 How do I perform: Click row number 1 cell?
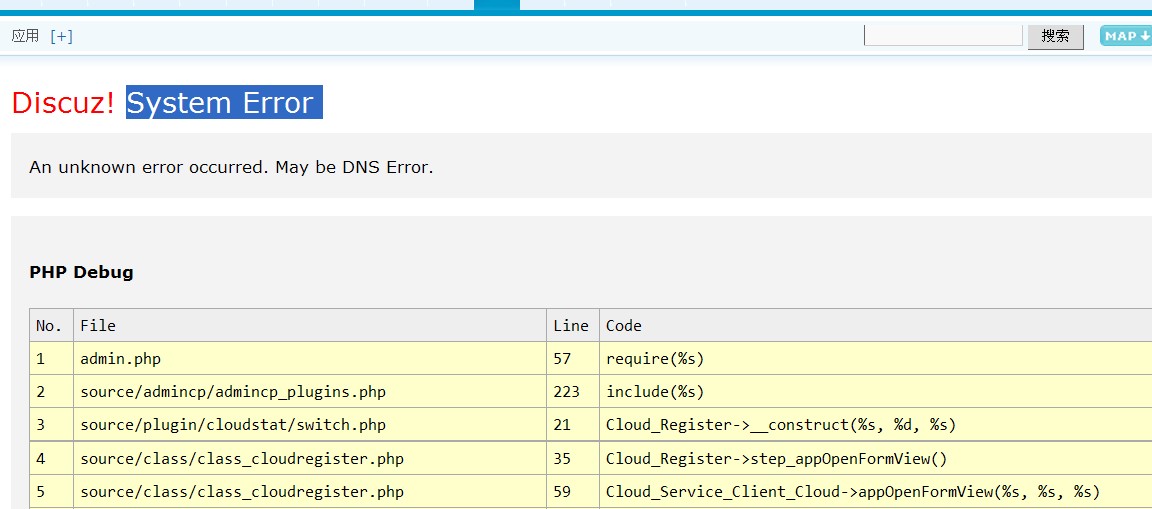pyautogui.click(x=51, y=358)
